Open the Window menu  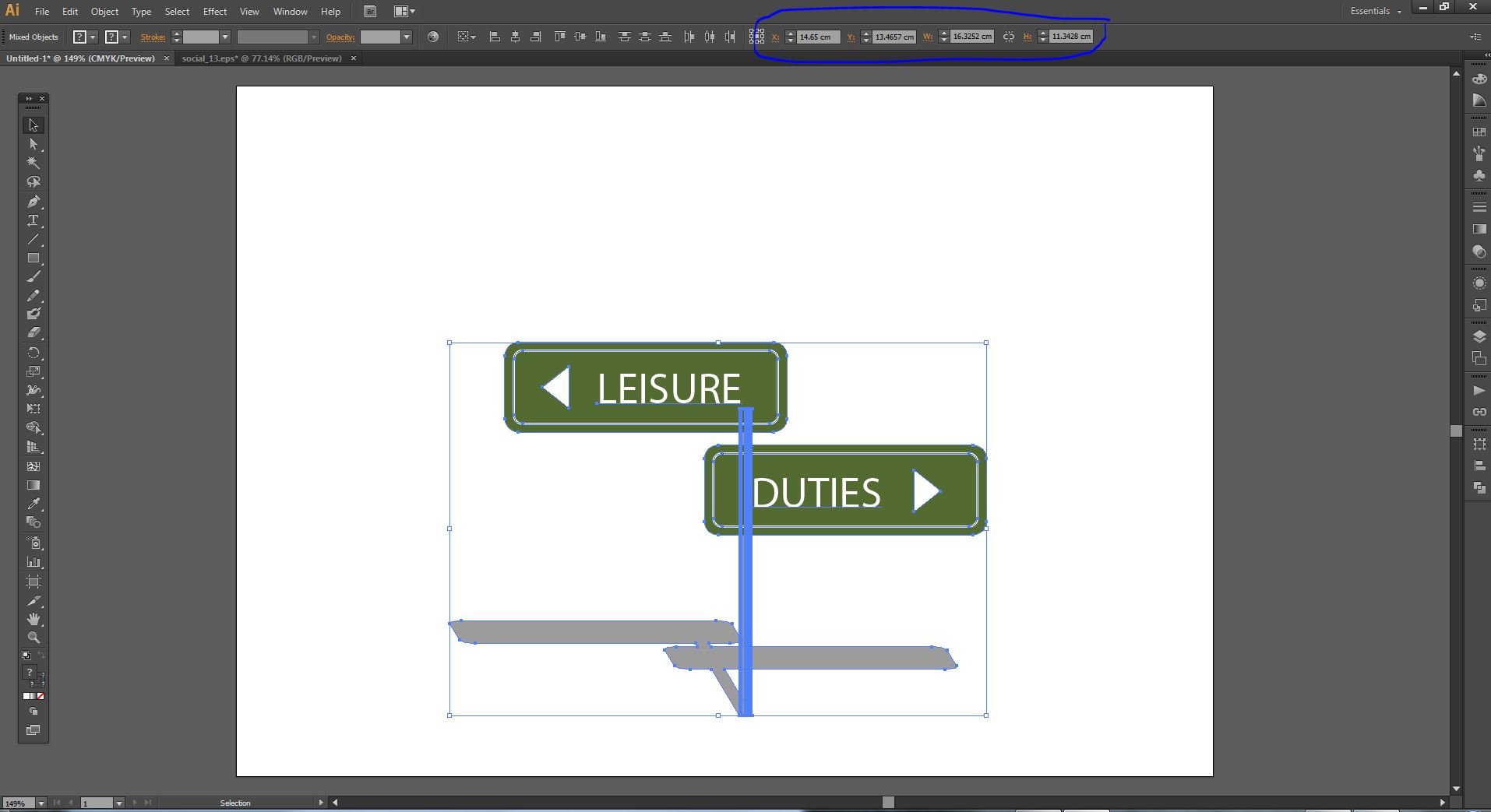click(291, 12)
